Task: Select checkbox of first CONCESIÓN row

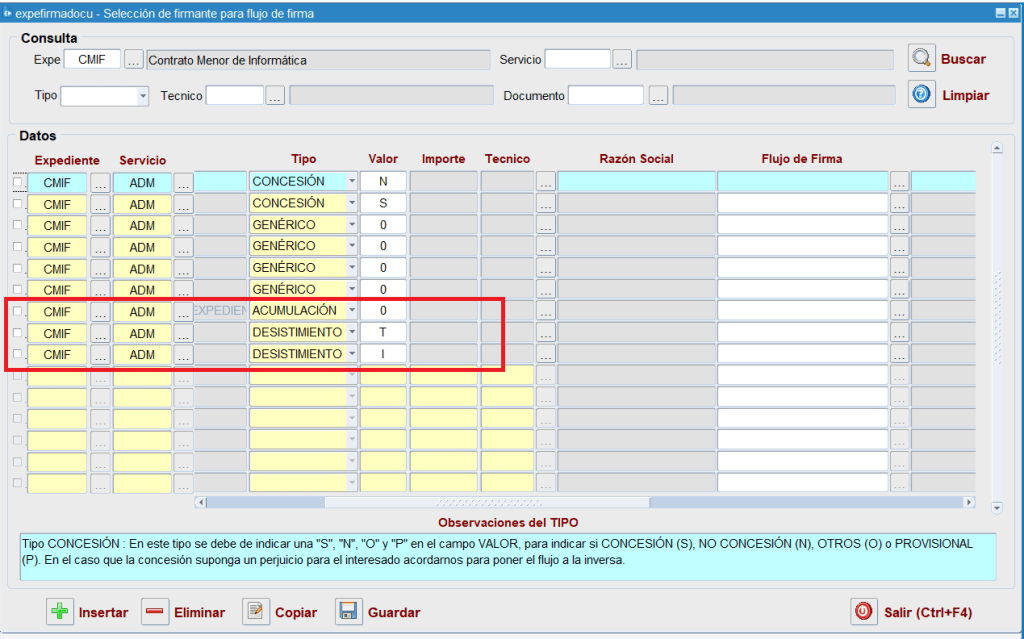Action: pos(17,181)
